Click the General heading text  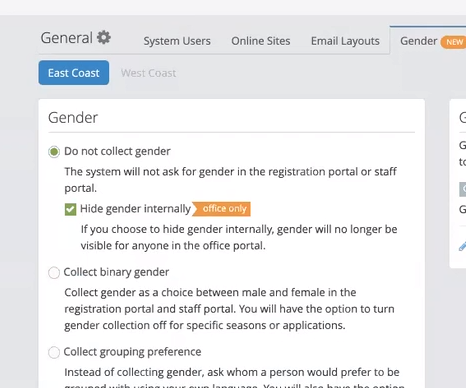pos(67,38)
